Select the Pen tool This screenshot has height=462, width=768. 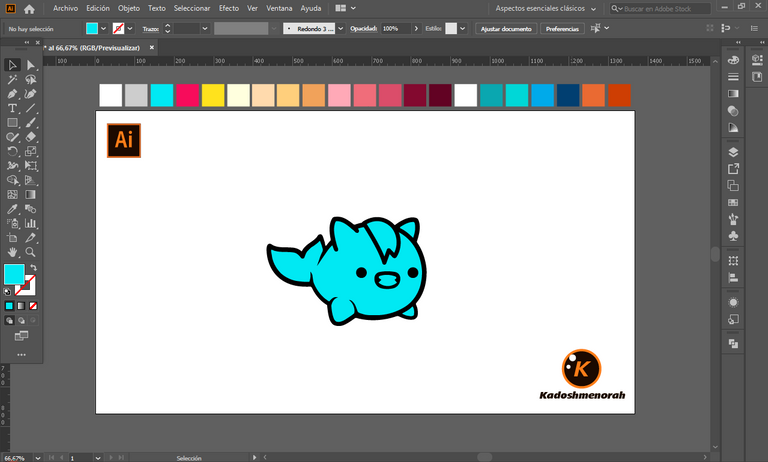click(x=12, y=94)
